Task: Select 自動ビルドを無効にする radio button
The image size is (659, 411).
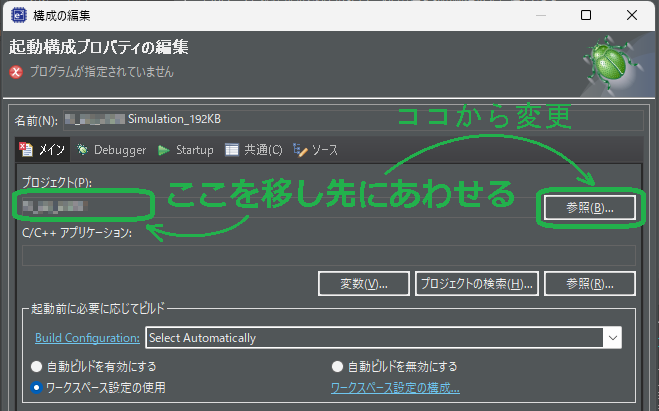Action: (338, 366)
